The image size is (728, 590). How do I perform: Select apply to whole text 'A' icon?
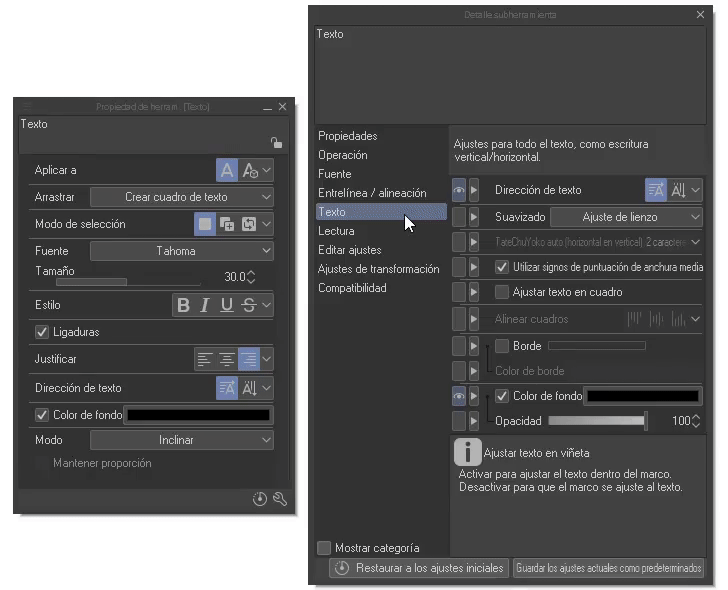(x=227, y=170)
